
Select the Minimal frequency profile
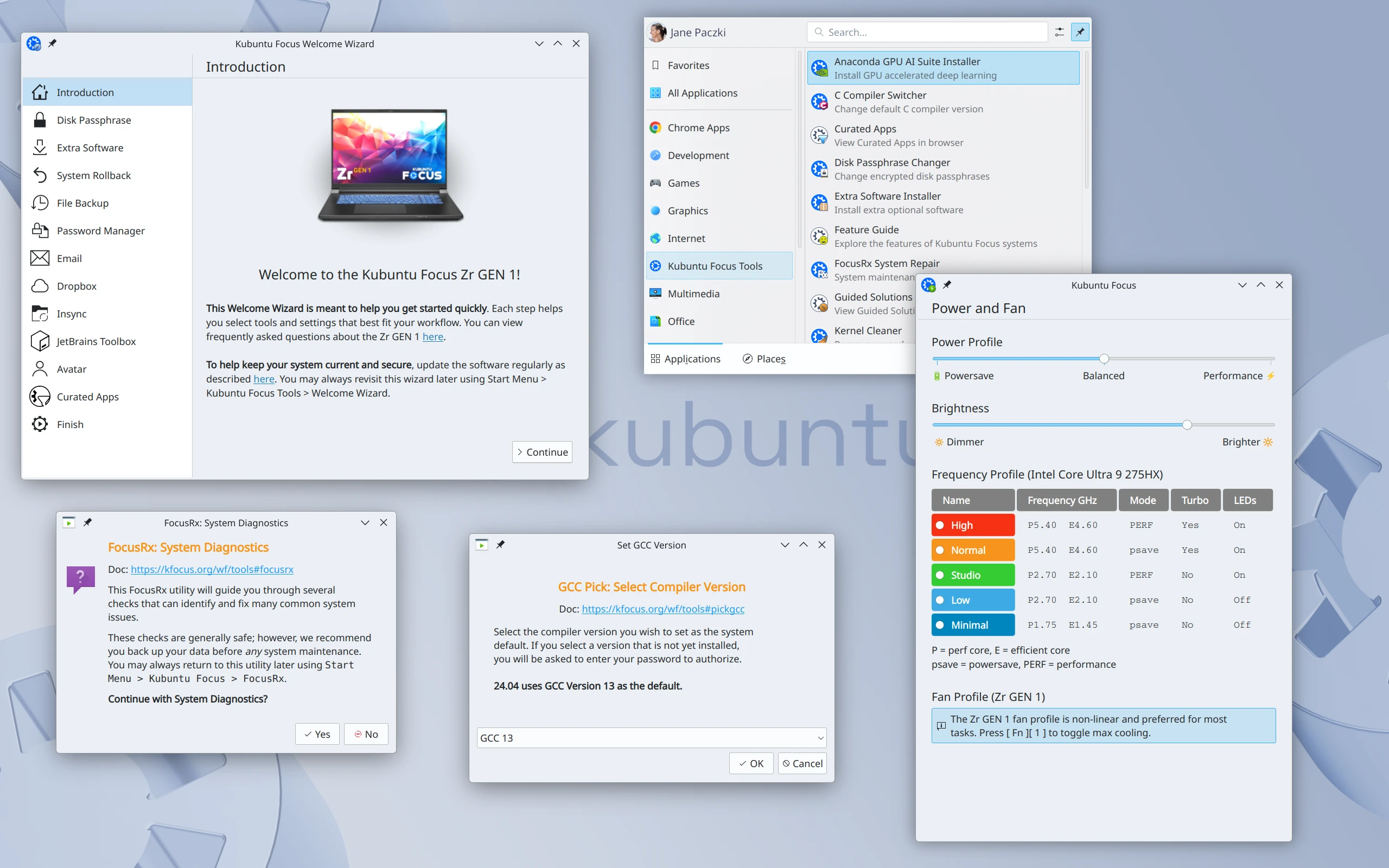(973, 624)
